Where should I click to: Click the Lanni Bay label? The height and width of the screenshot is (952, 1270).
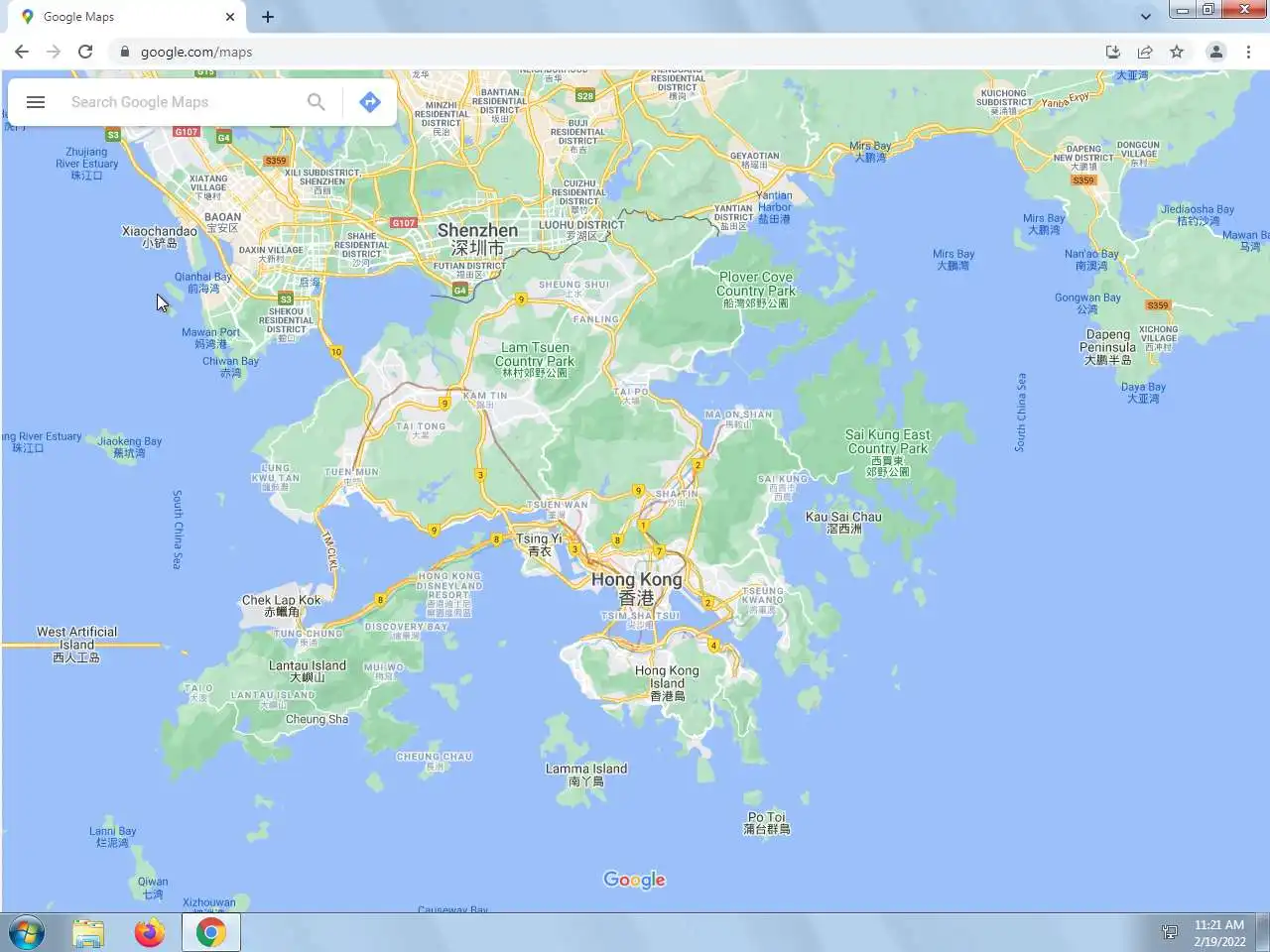click(112, 837)
